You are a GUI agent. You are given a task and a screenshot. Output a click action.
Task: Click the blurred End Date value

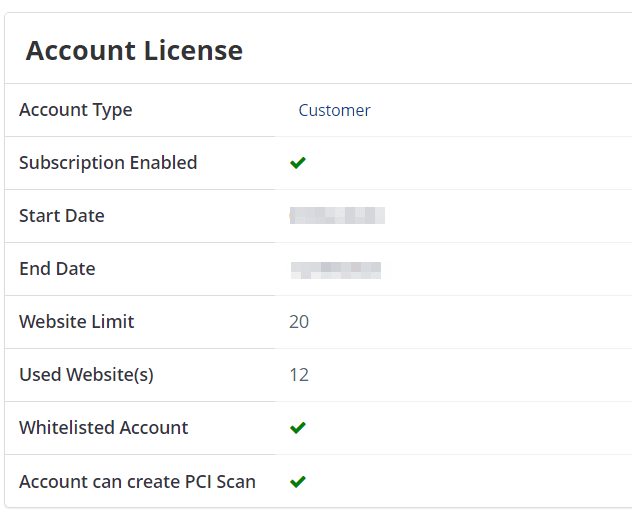tap(336, 270)
